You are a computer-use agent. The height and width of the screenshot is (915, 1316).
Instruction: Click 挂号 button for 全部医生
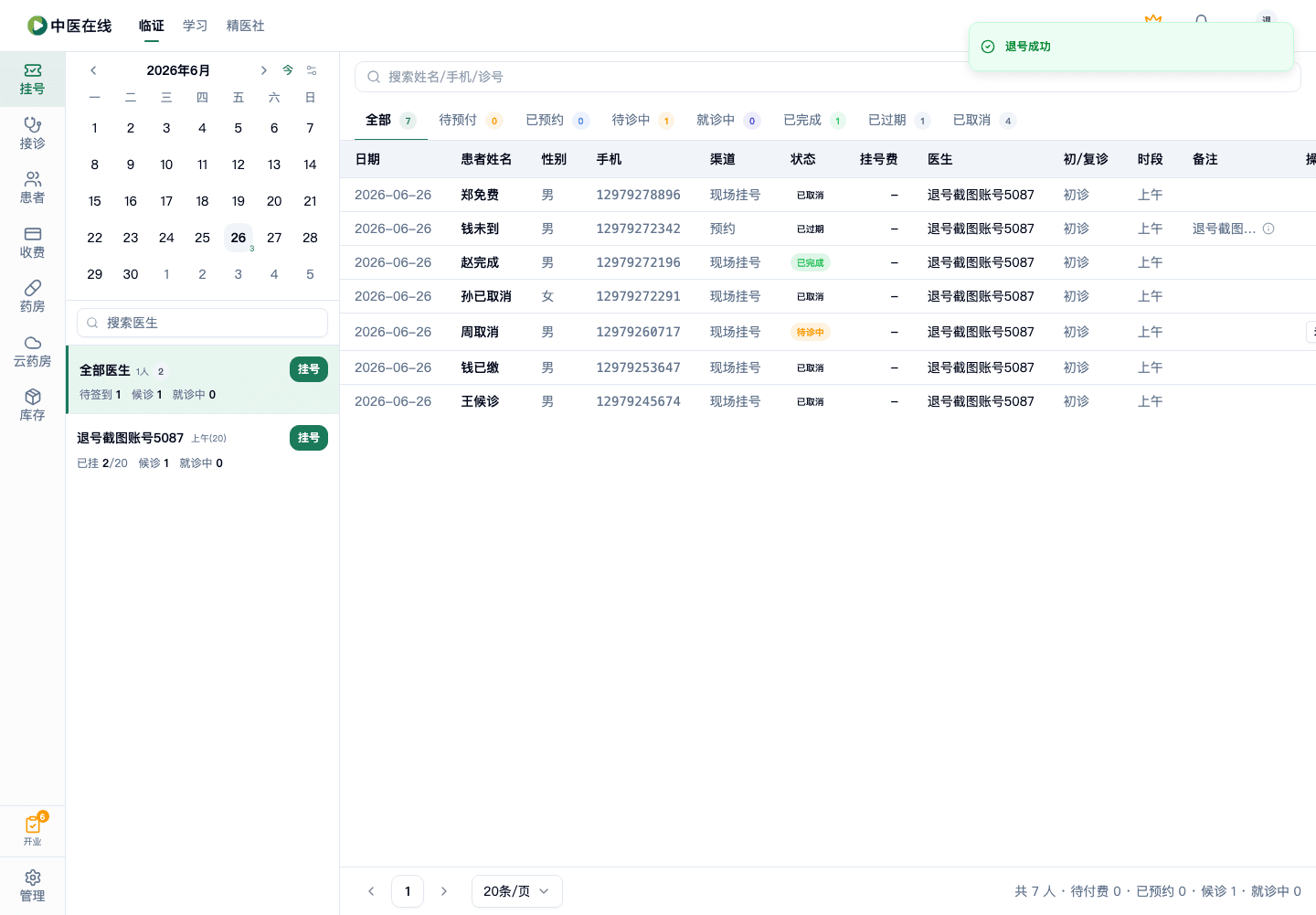tap(309, 369)
